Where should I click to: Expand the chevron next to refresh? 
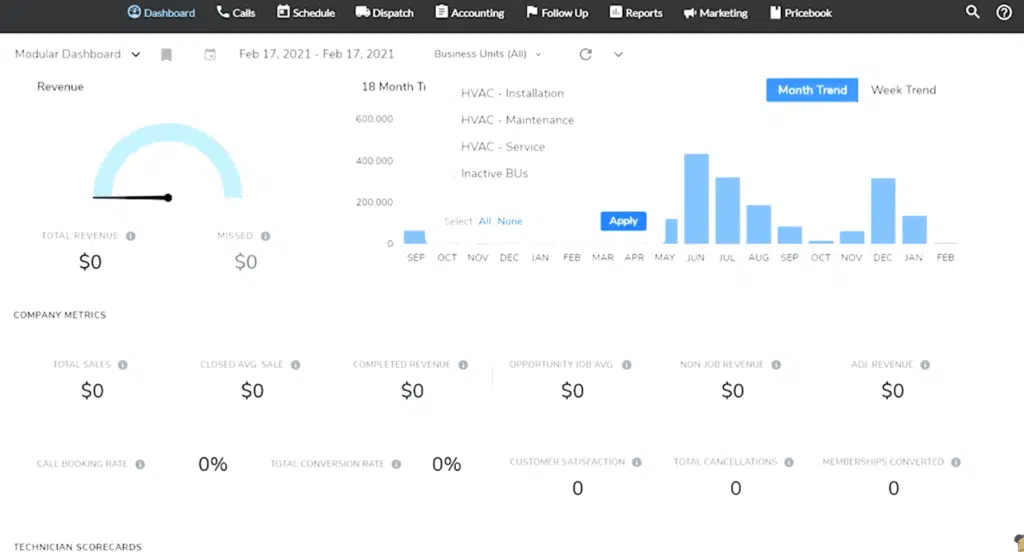(x=618, y=55)
